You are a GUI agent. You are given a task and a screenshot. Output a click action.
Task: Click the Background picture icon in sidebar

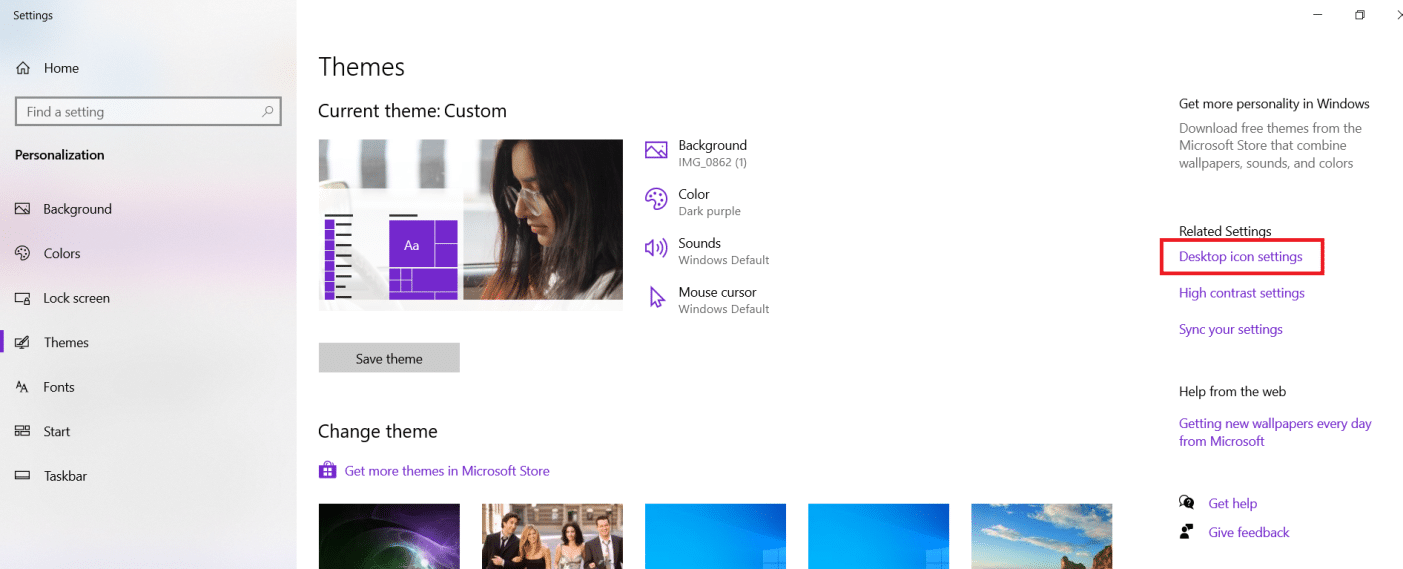pos(23,209)
